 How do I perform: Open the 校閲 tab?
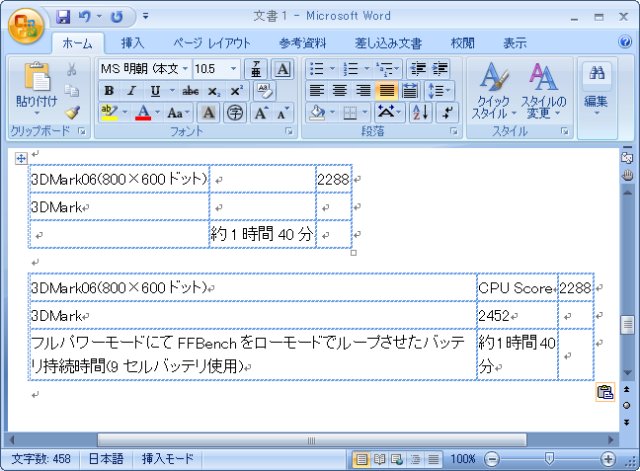pyautogui.click(x=462, y=43)
